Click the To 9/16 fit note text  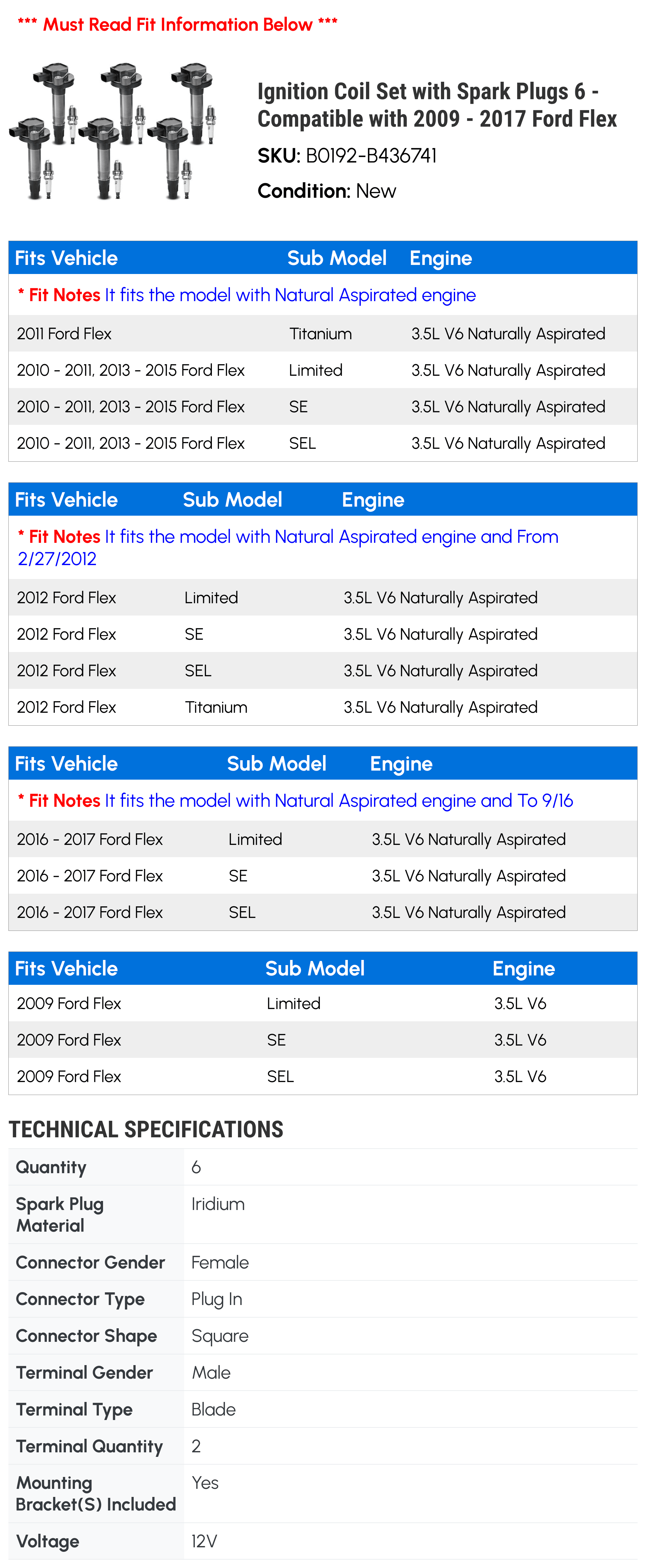tap(295, 800)
